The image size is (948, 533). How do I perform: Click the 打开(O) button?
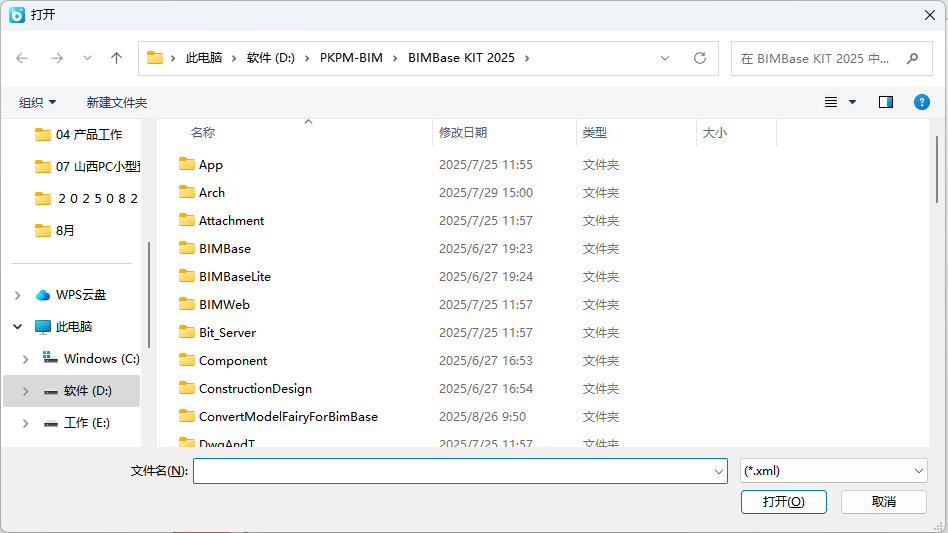click(x=784, y=502)
